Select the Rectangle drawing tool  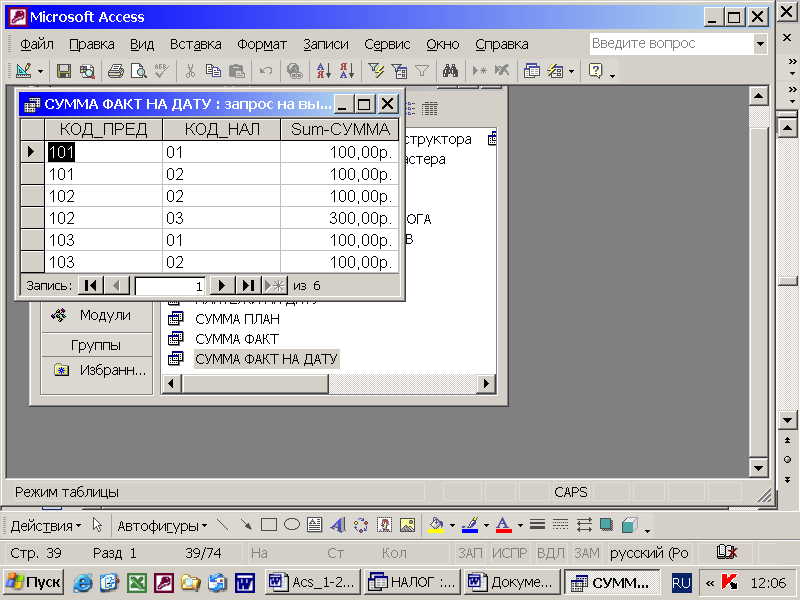coord(269,525)
